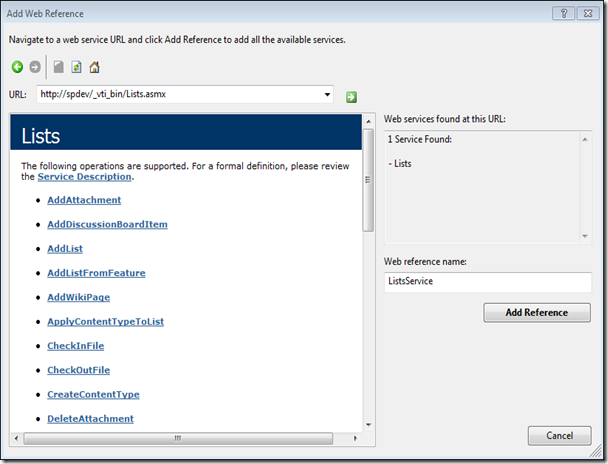Open the AddListFromFeature link
This screenshot has height=464, width=608.
96,273
